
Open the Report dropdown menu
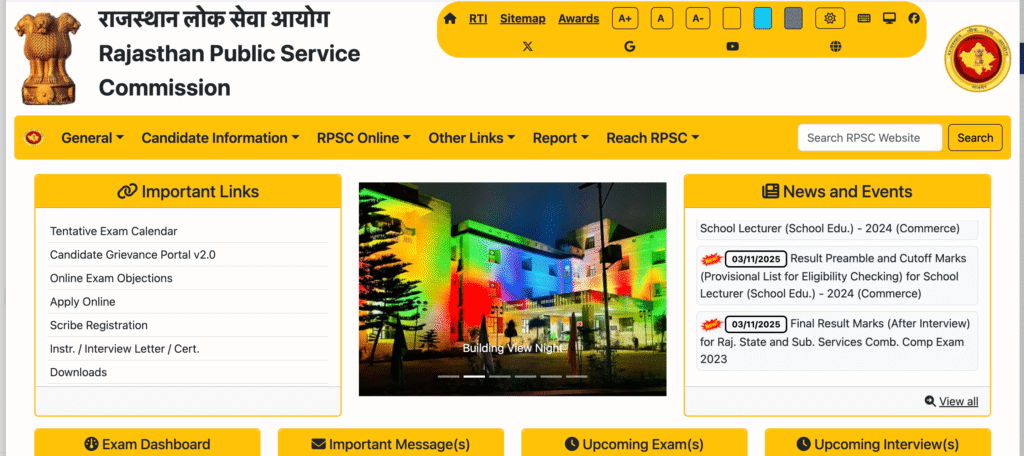click(561, 138)
